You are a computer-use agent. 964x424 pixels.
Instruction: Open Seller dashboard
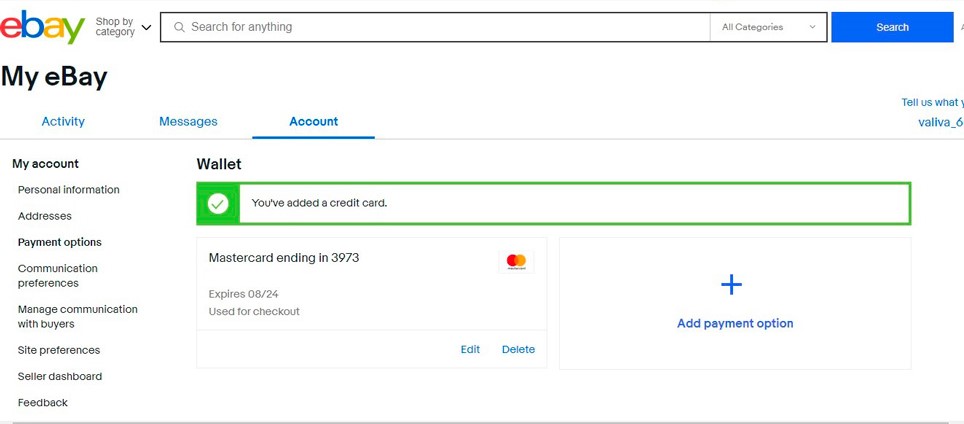pyautogui.click(x=60, y=376)
